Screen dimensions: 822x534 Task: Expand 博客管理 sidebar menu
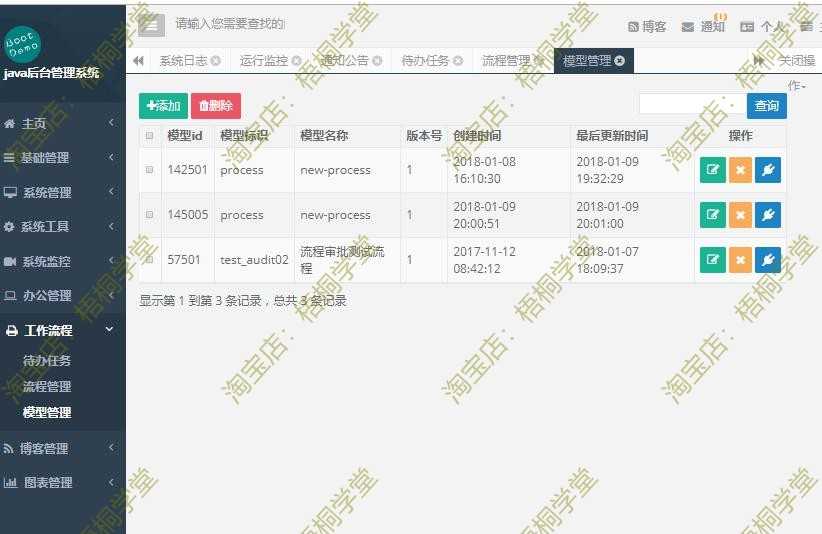62,449
